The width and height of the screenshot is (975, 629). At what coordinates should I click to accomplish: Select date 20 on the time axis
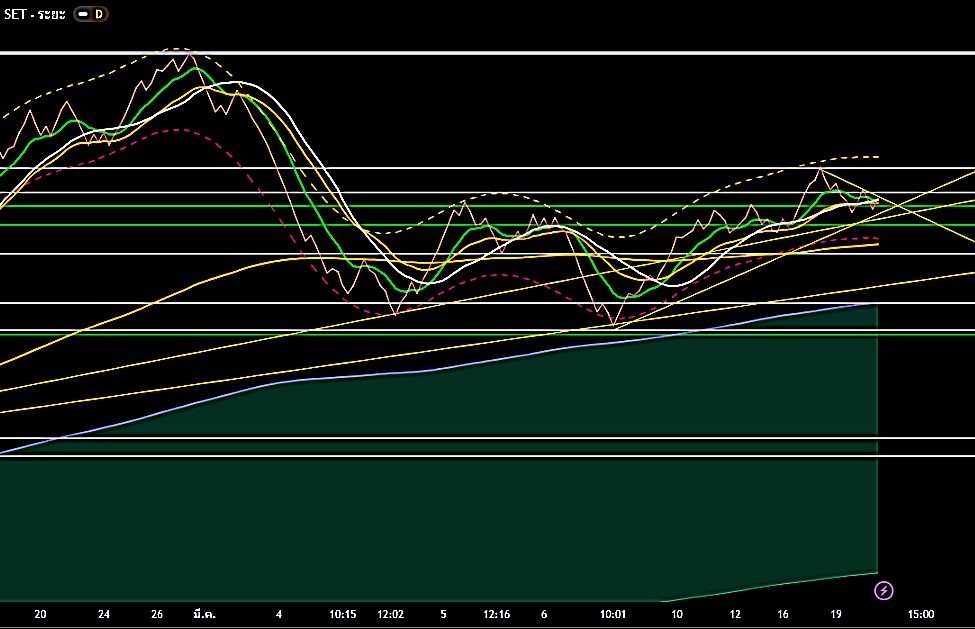40,614
